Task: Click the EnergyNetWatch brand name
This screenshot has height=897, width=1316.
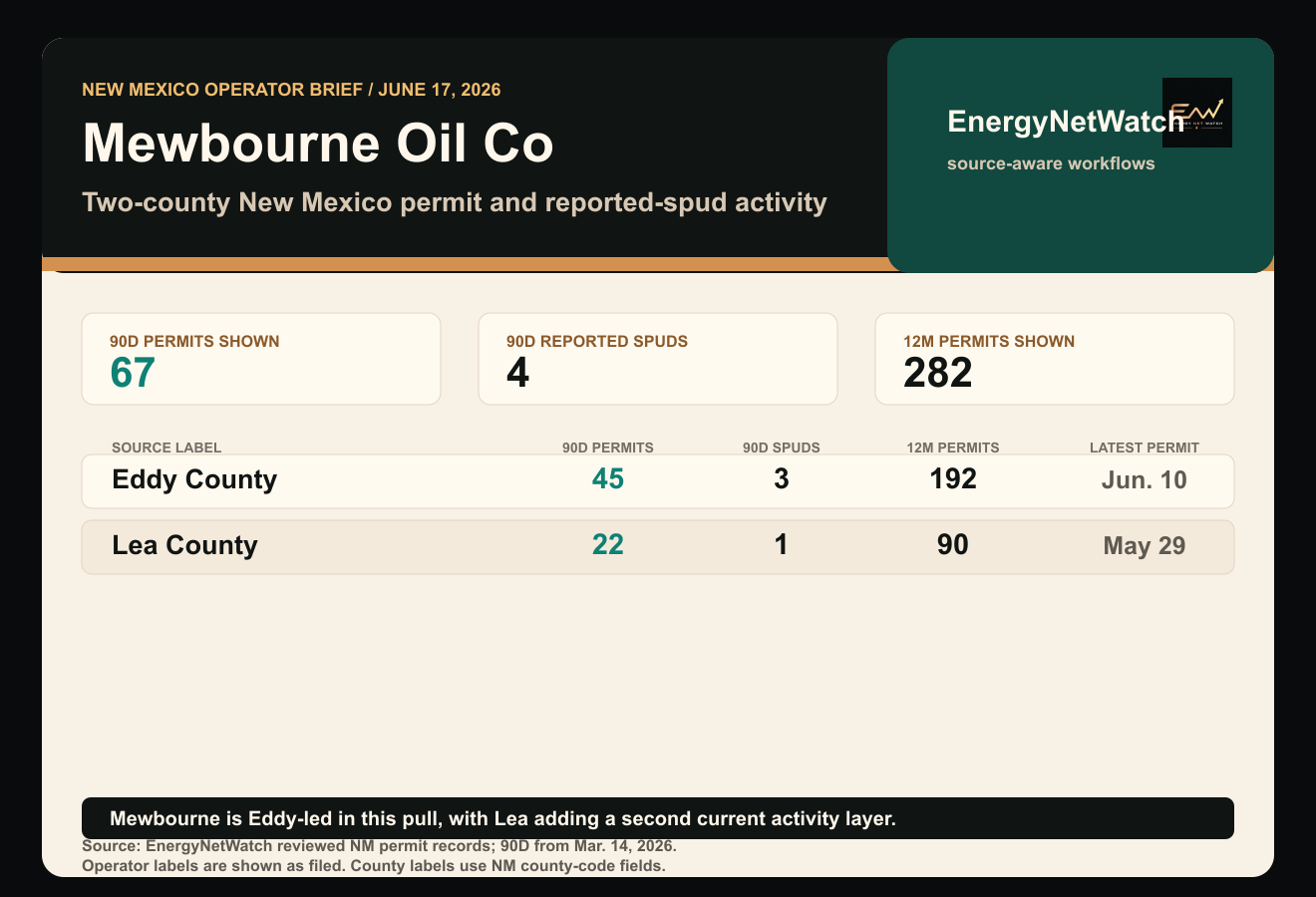Action: [x=1066, y=122]
